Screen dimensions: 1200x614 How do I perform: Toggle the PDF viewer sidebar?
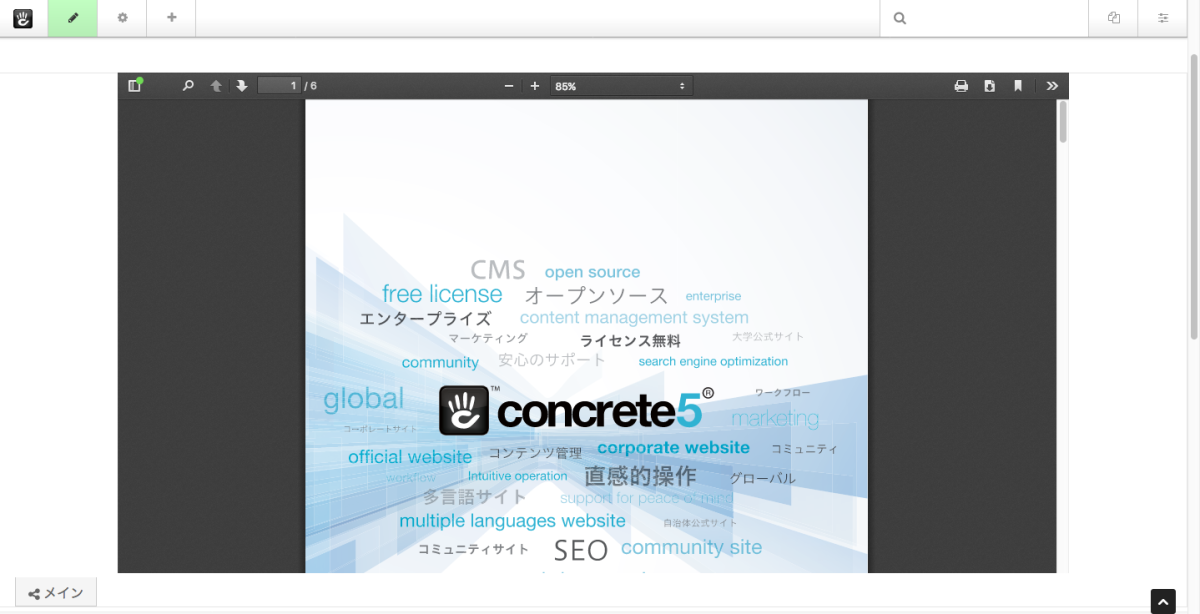tap(135, 86)
